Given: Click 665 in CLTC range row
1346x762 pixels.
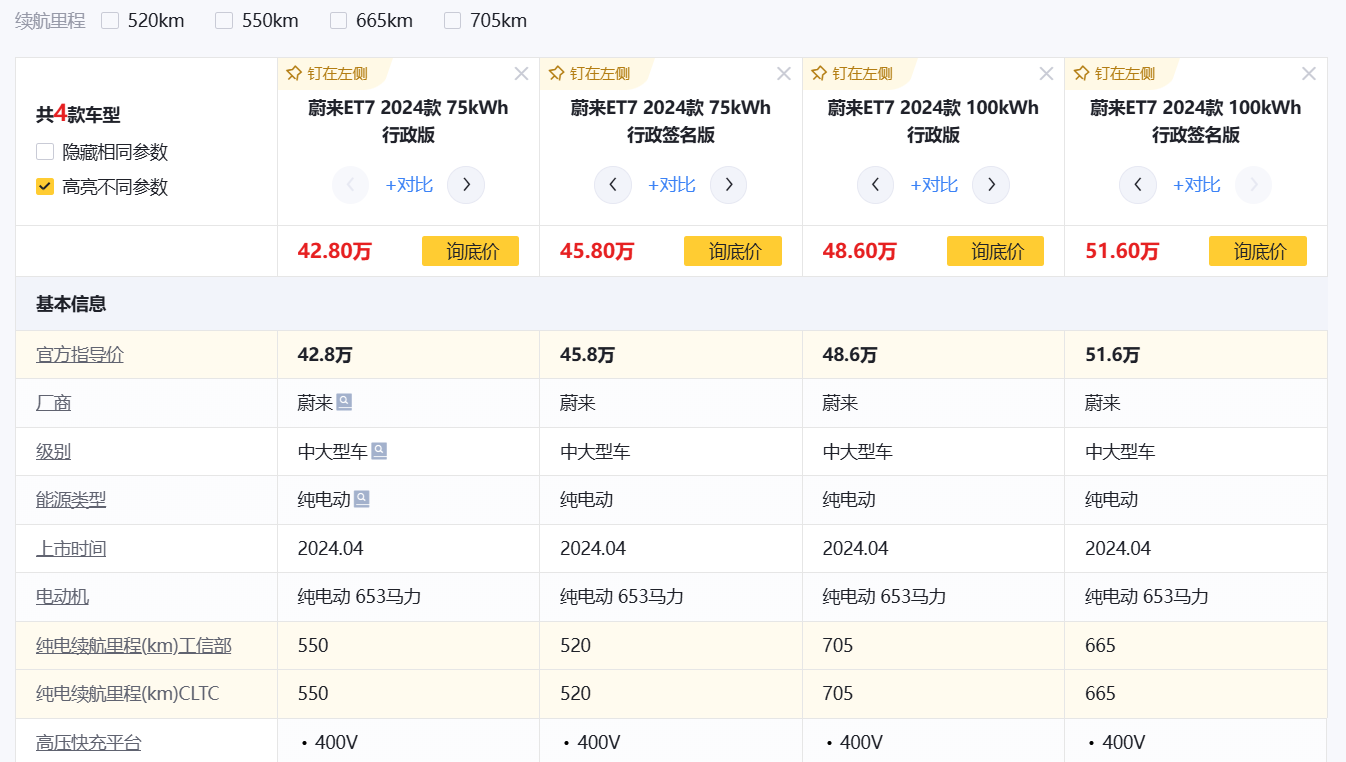Looking at the screenshot, I should click(x=1100, y=694).
